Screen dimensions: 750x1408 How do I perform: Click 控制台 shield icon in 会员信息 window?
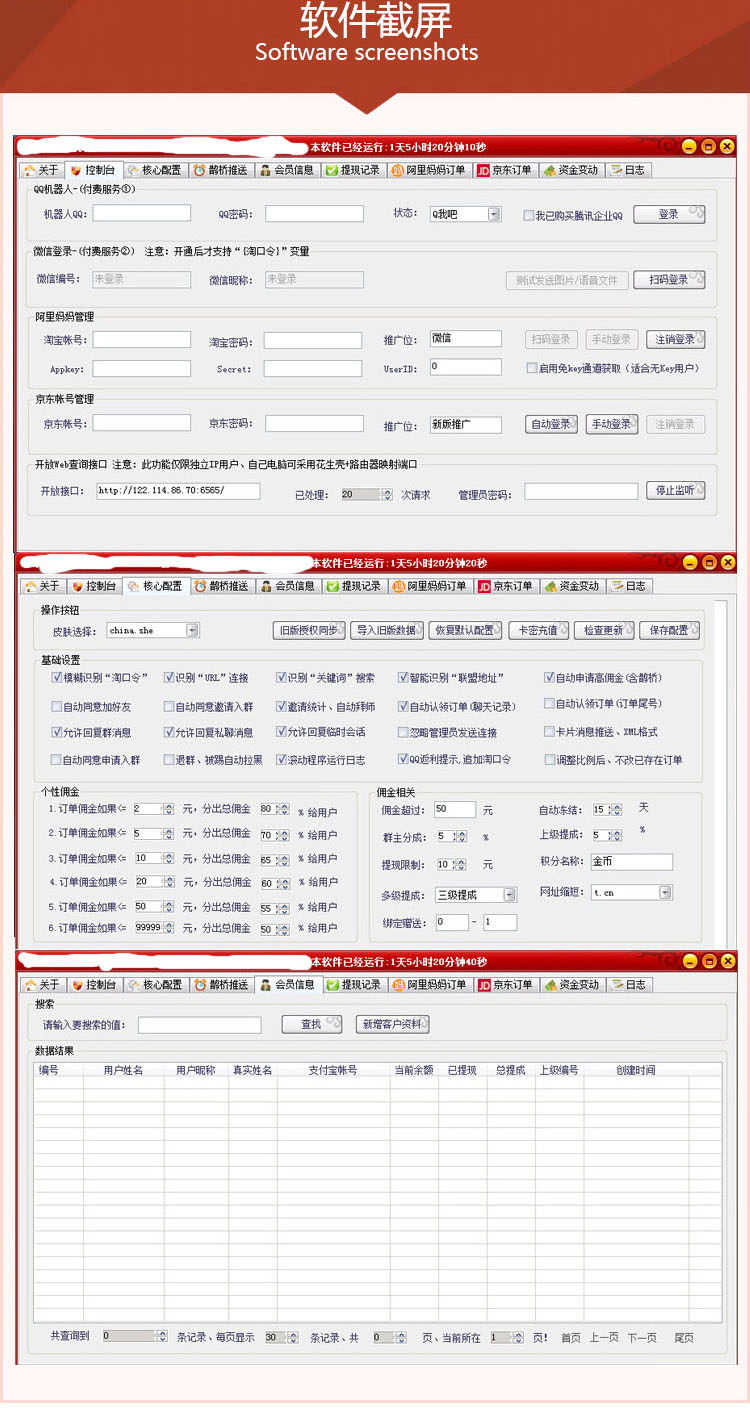pos(76,985)
